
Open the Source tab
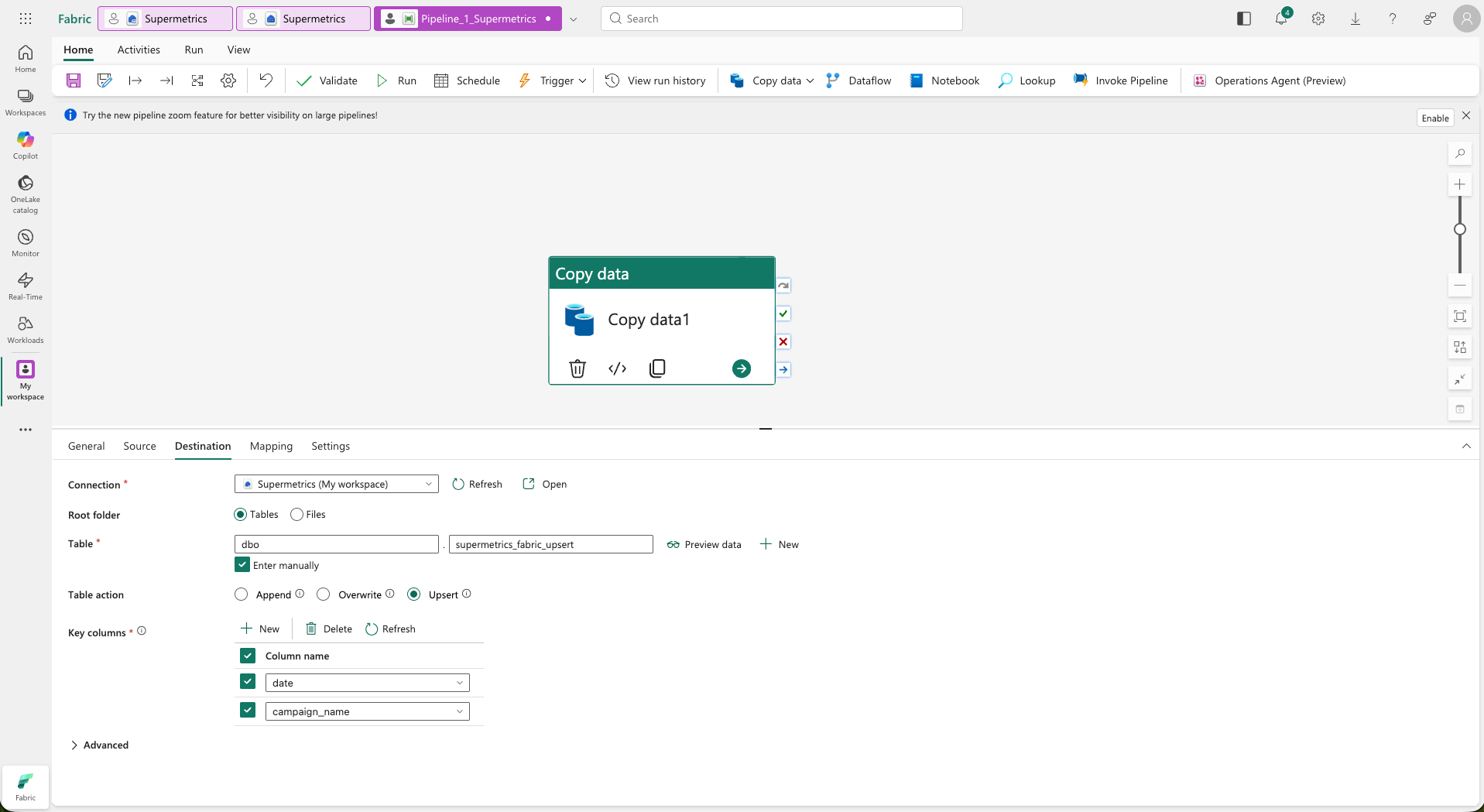pyautogui.click(x=139, y=446)
